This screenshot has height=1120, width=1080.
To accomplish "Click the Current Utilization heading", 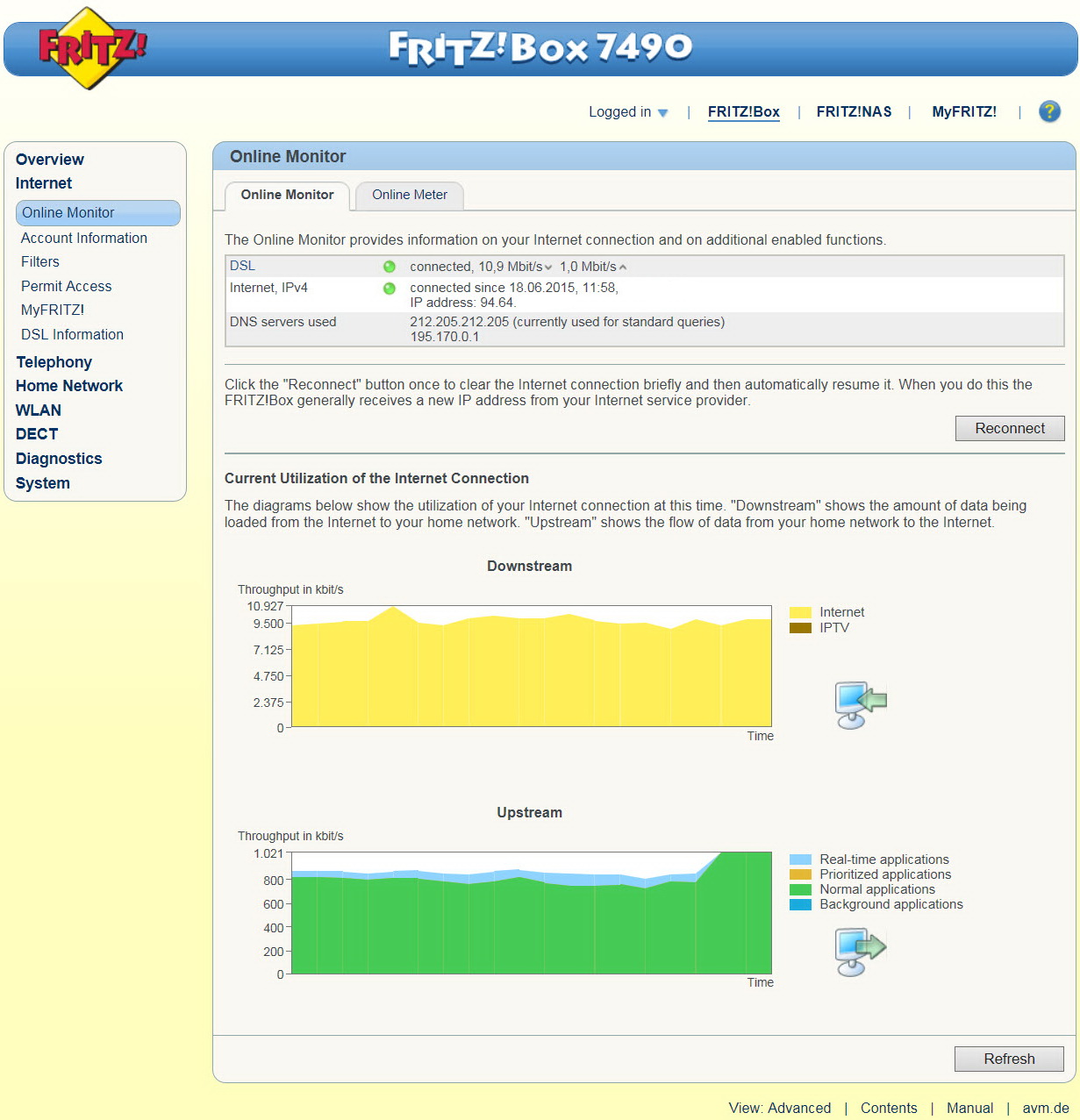I will [x=376, y=478].
